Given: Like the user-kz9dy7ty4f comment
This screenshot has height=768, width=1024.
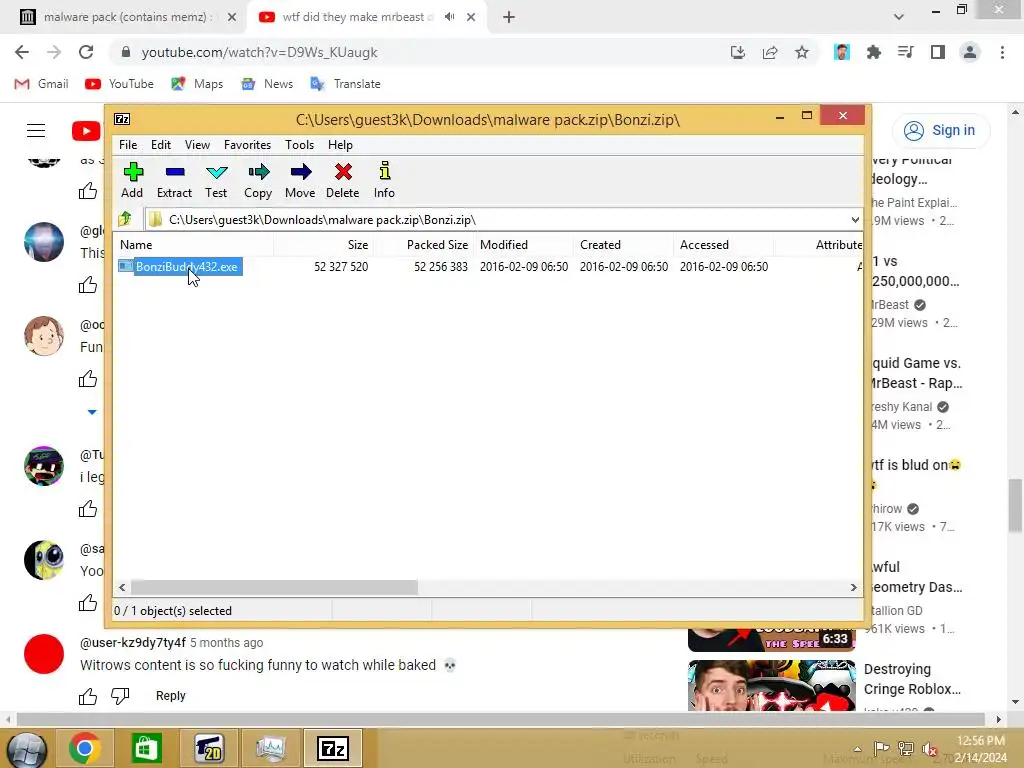Looking at the screenshot, I should click(88, 696).
